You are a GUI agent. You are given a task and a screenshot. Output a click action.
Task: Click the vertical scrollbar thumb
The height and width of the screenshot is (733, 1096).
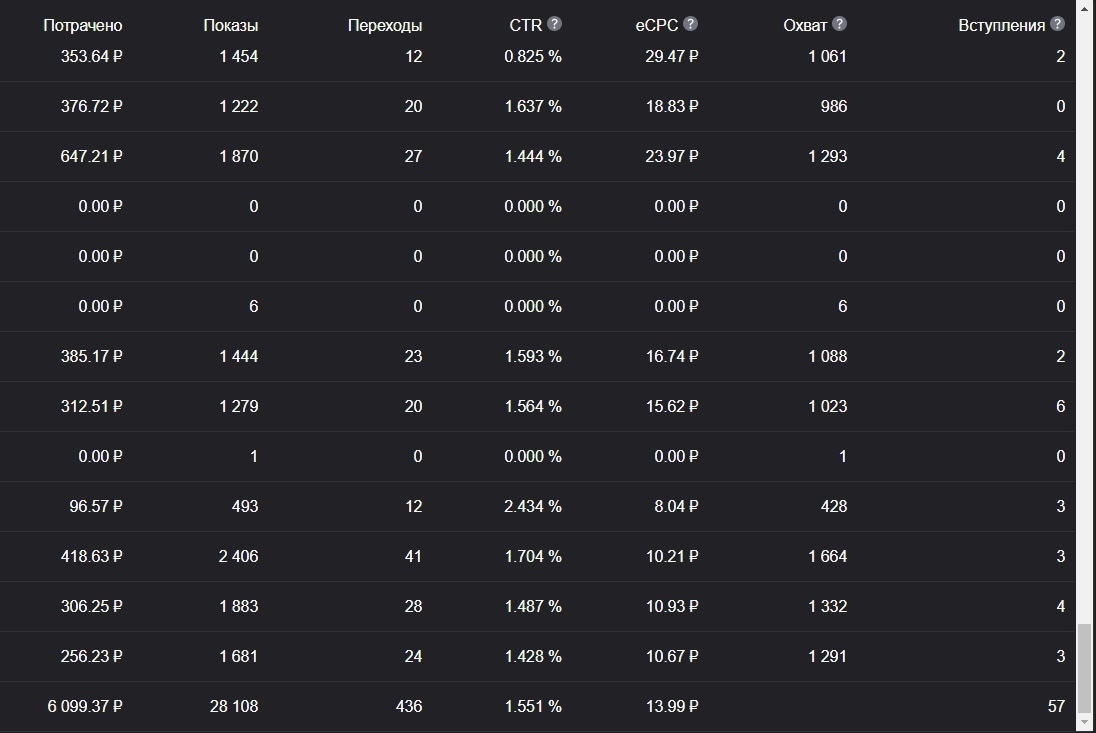(1085, 667)
